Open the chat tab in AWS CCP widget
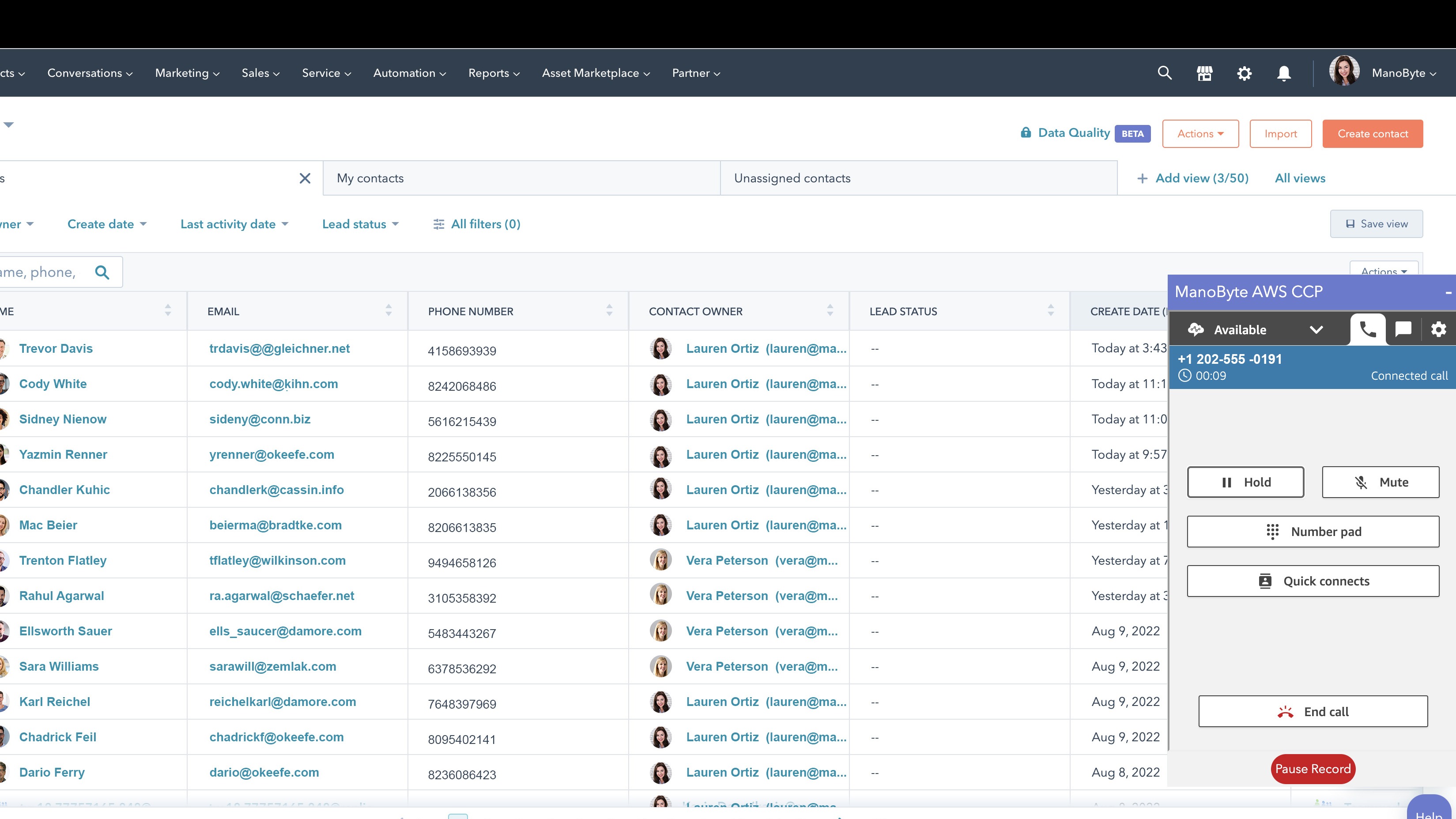Screen dimensions: 1456x819 pos(1403,329)
